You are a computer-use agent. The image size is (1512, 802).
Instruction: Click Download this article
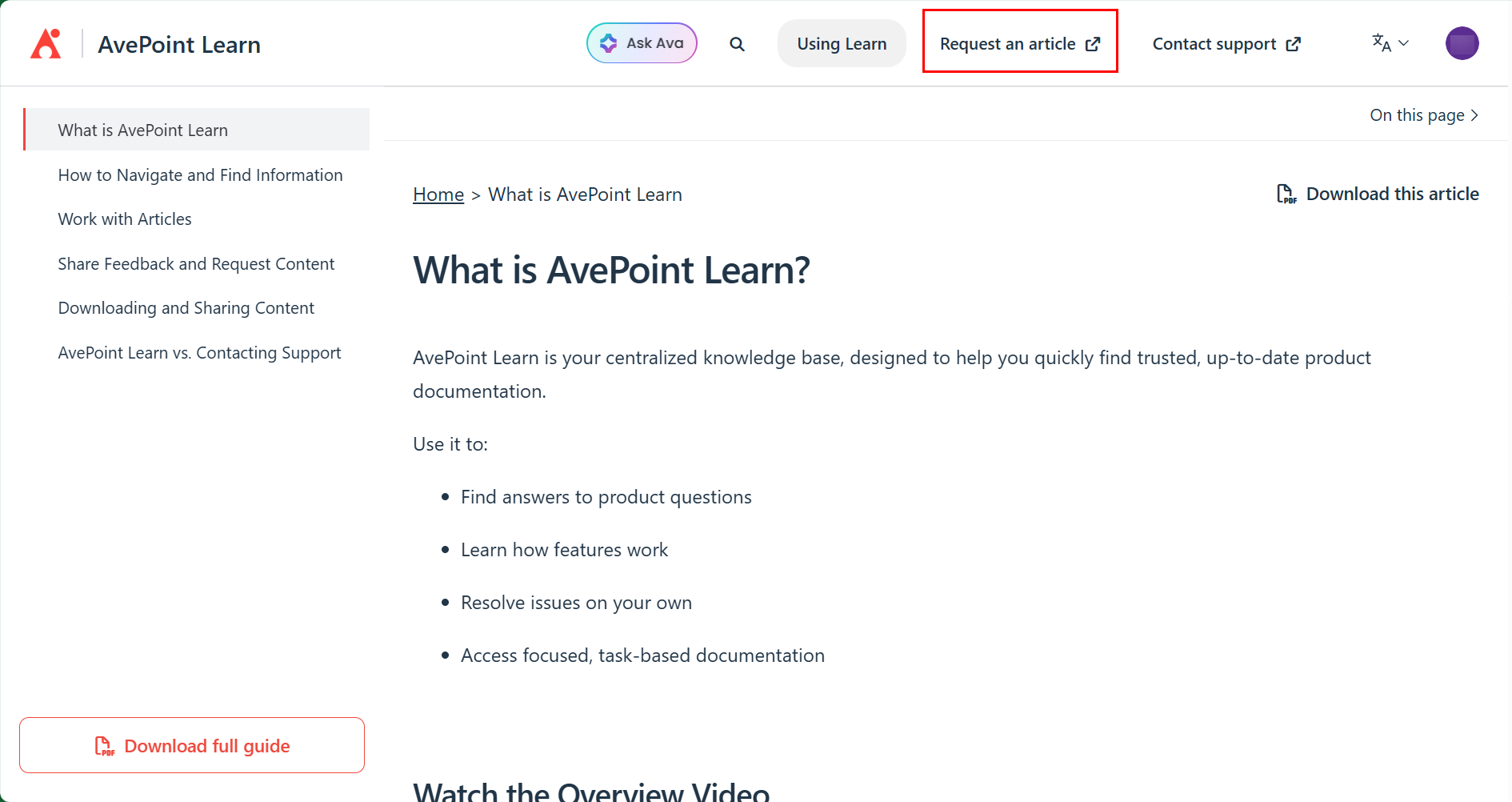pyautogui.click(x=1378, y=194)
